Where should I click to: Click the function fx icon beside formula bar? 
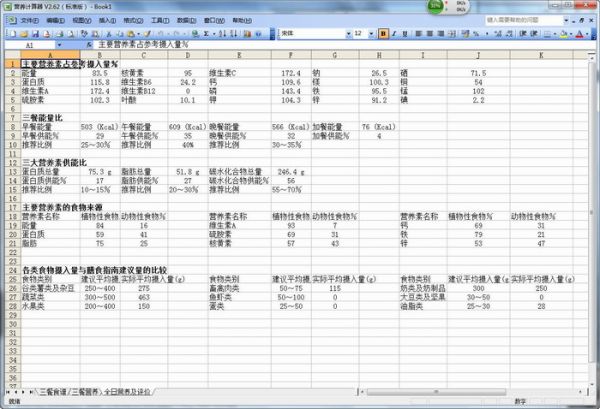90,46
